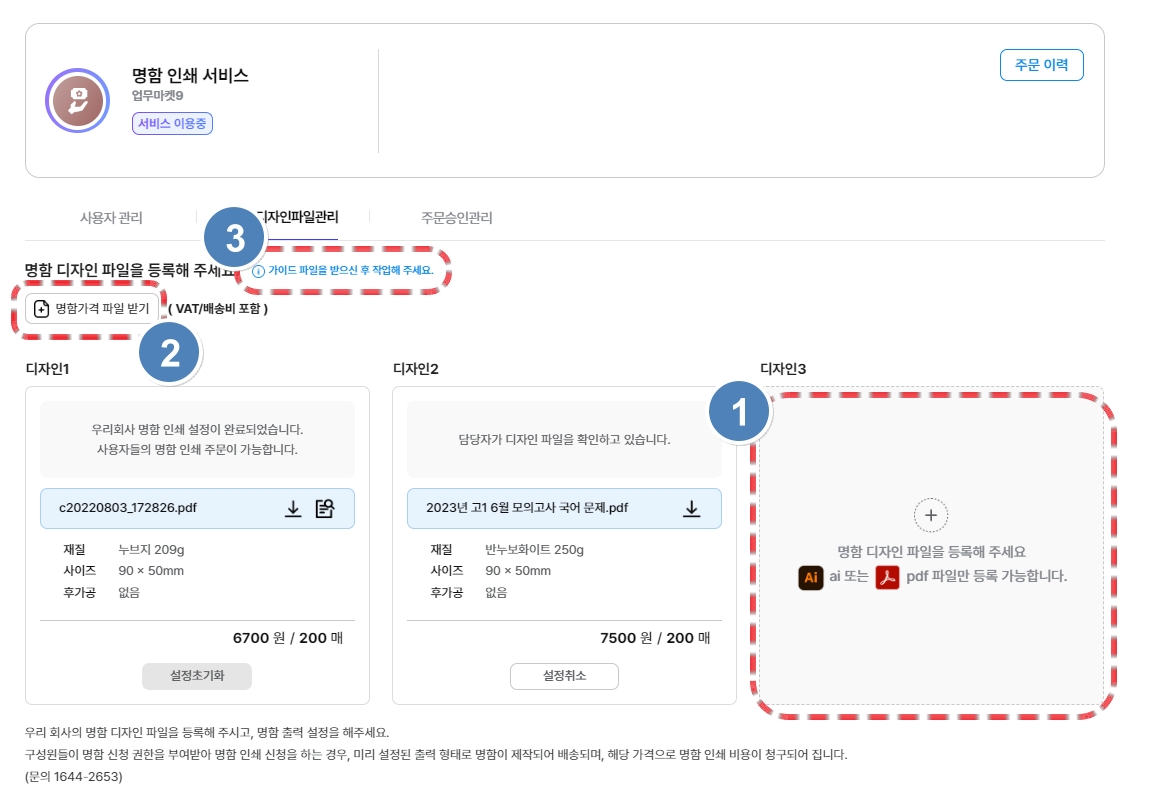This screenshot has width=1150, height=806.
Task: Click the 서비스 이용중 status badge
Action: pos(172,123)
